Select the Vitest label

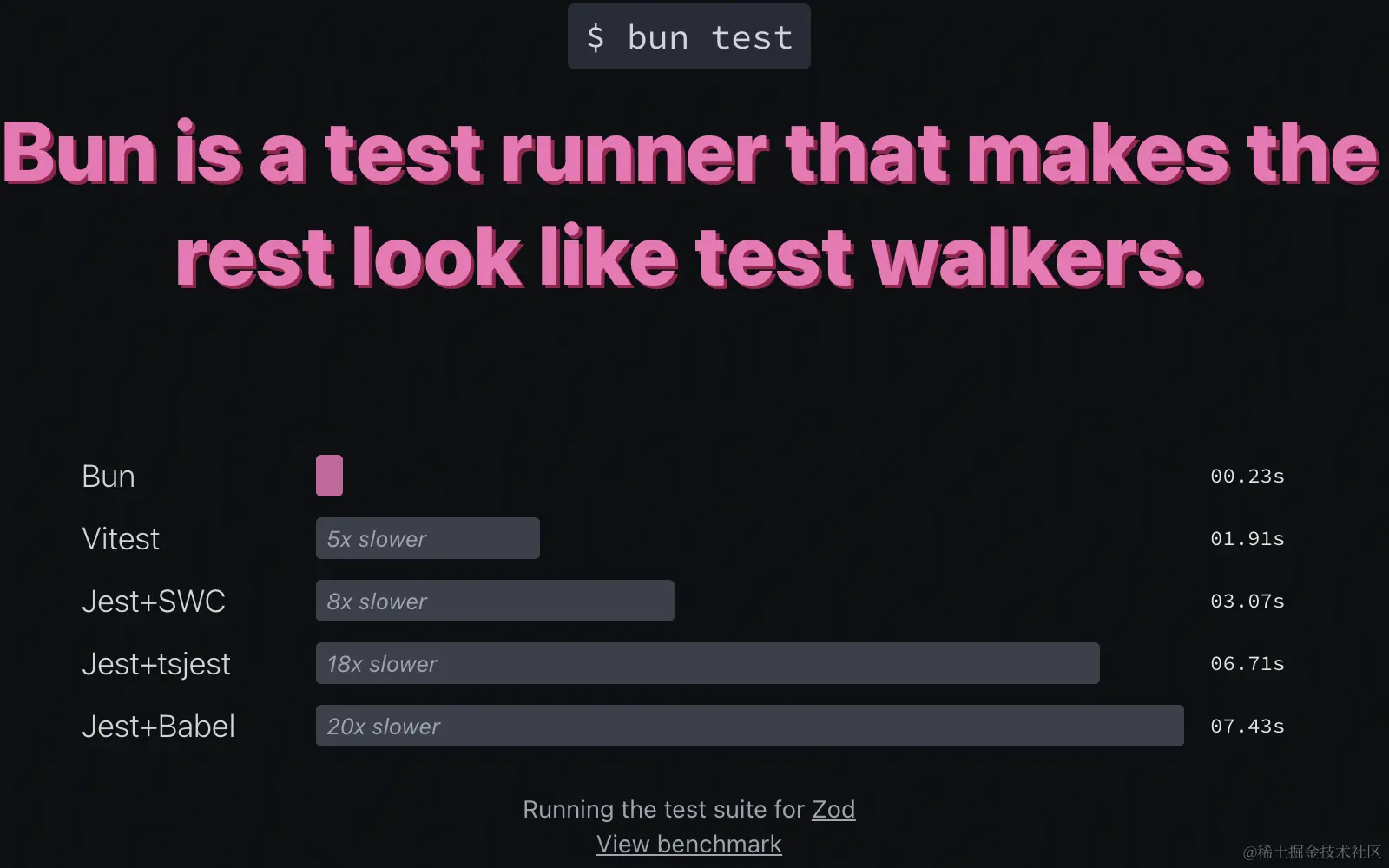[x=121, y=539]
